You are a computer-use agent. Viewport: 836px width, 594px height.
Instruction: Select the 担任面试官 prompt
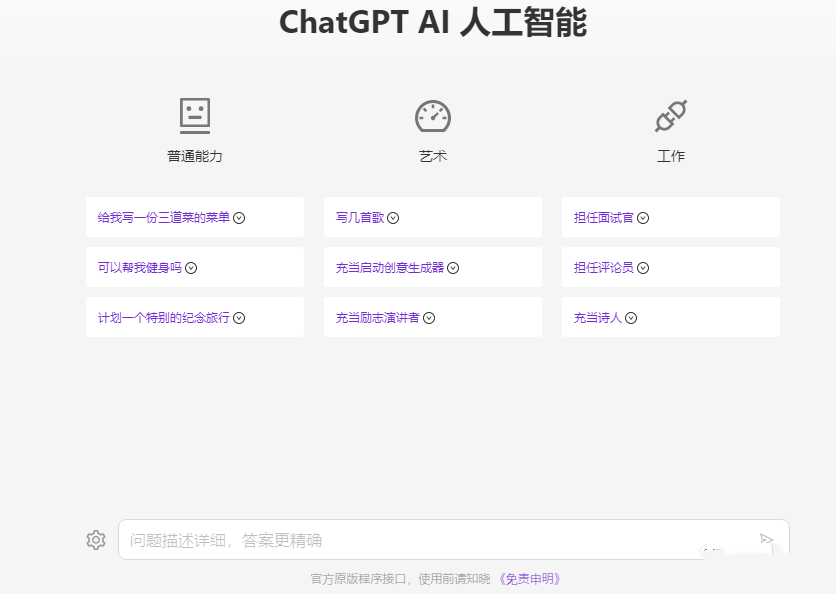pyautogui.click(x=604, y=218)
